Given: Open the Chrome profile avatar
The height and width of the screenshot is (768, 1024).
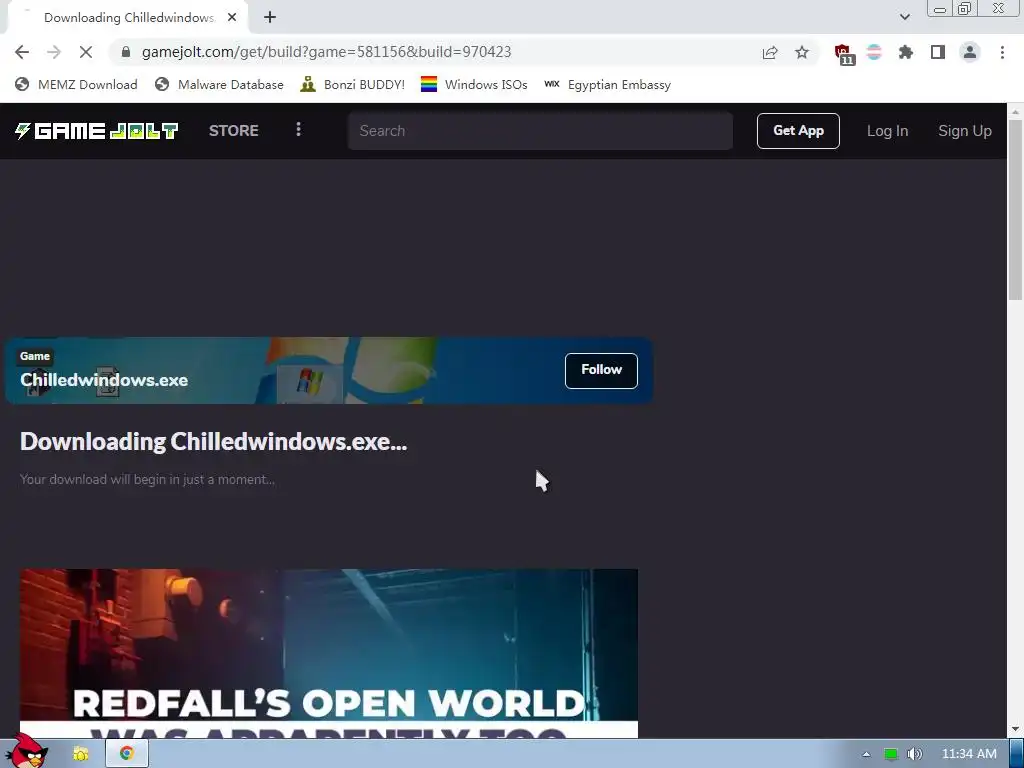Looking at the screenshot, I should tap(970, 52).
